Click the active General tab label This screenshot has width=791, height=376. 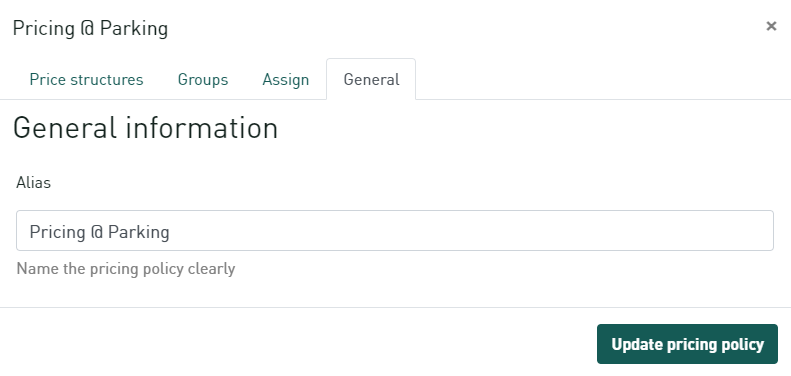pos(371,80)
